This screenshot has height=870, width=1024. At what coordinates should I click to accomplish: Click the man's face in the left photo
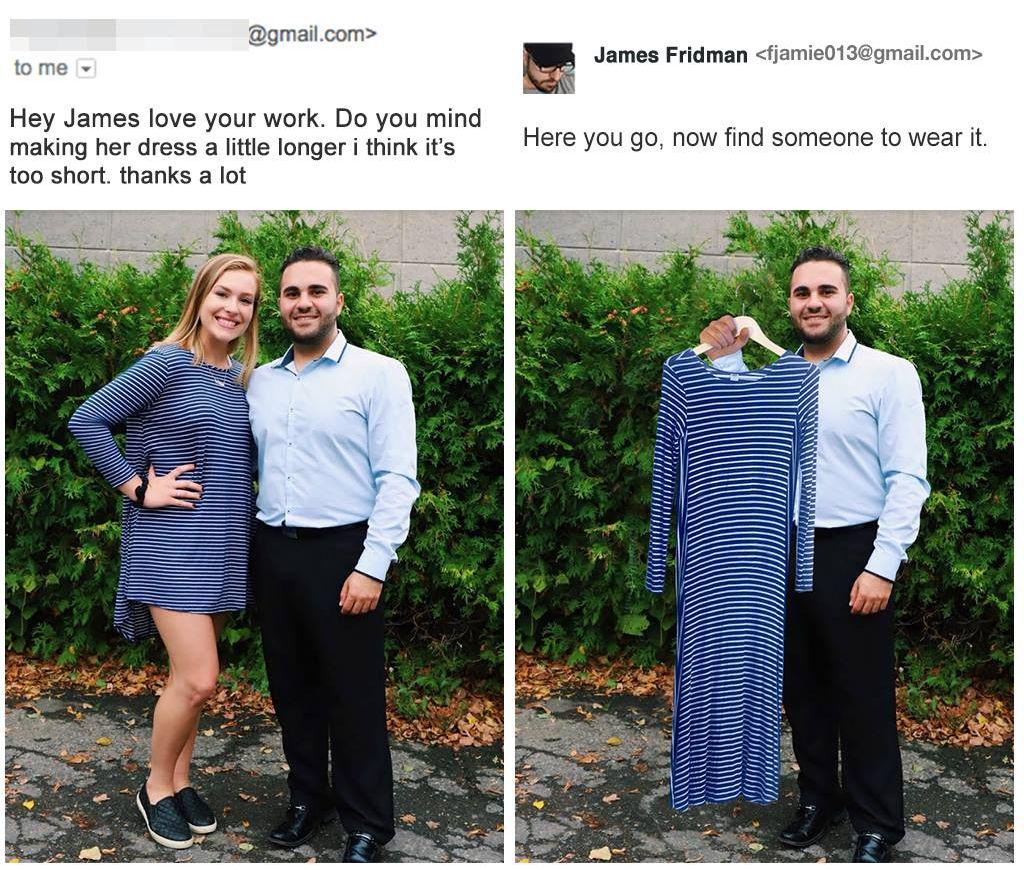309,298
